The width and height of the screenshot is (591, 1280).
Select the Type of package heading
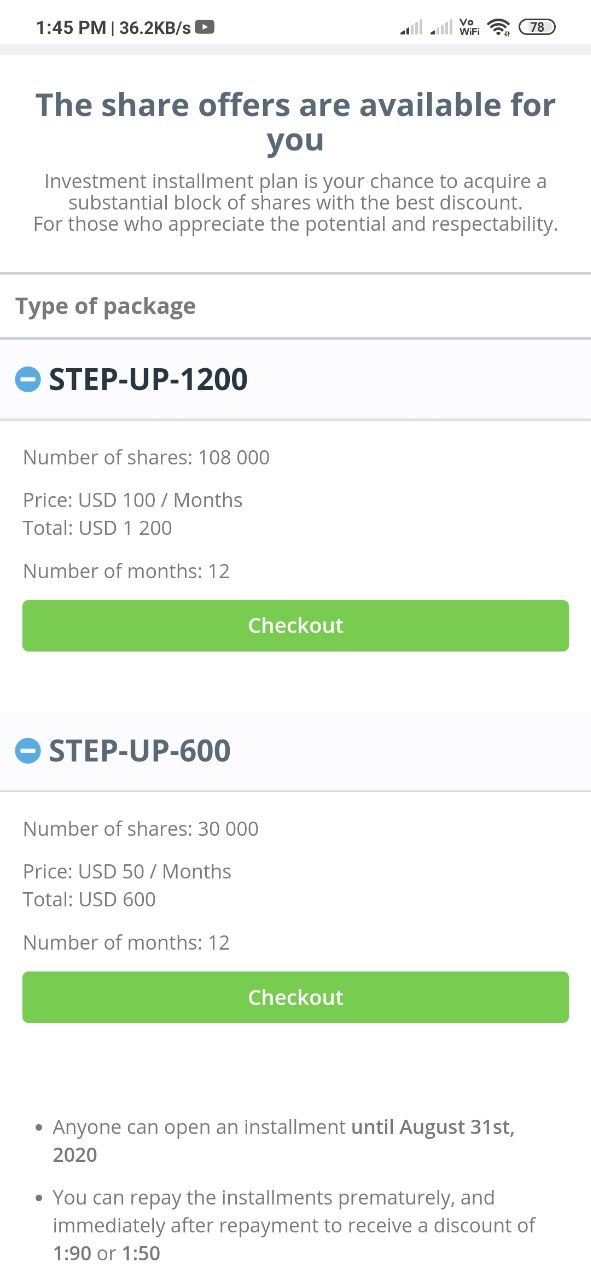tap(106, 306)
